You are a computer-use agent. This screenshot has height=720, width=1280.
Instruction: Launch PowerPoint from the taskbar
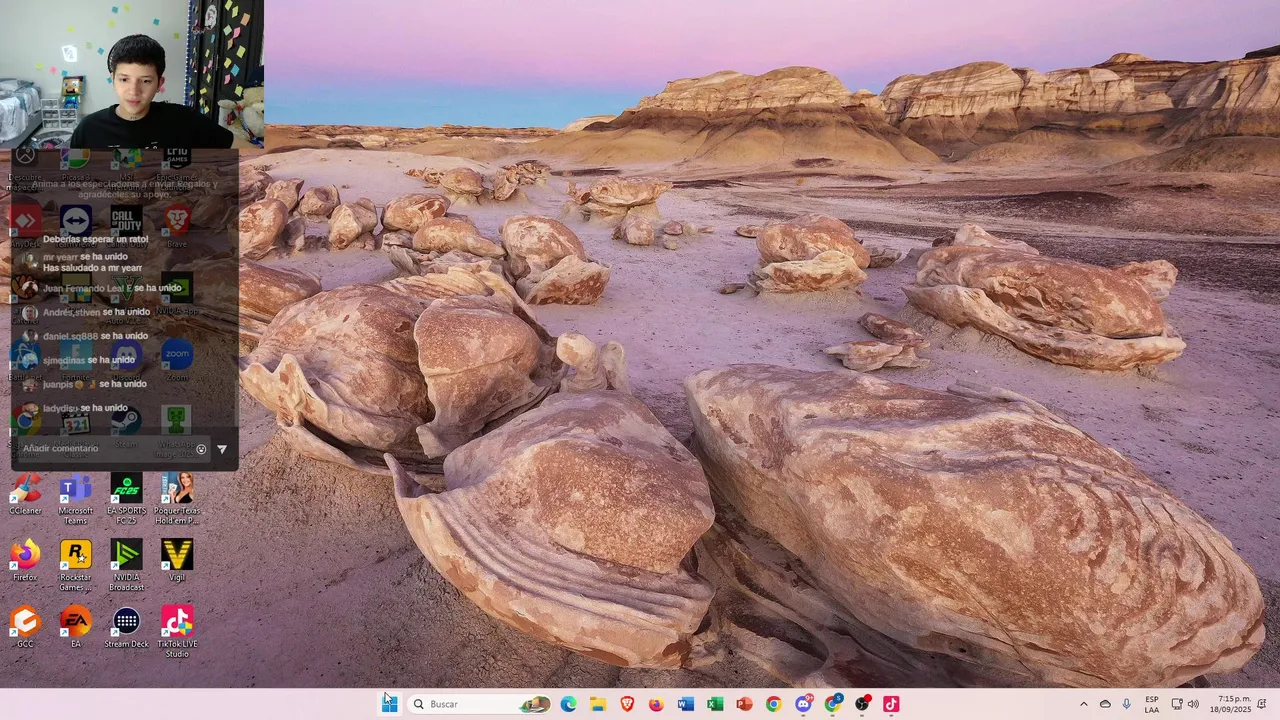click(x=744, y=704)
